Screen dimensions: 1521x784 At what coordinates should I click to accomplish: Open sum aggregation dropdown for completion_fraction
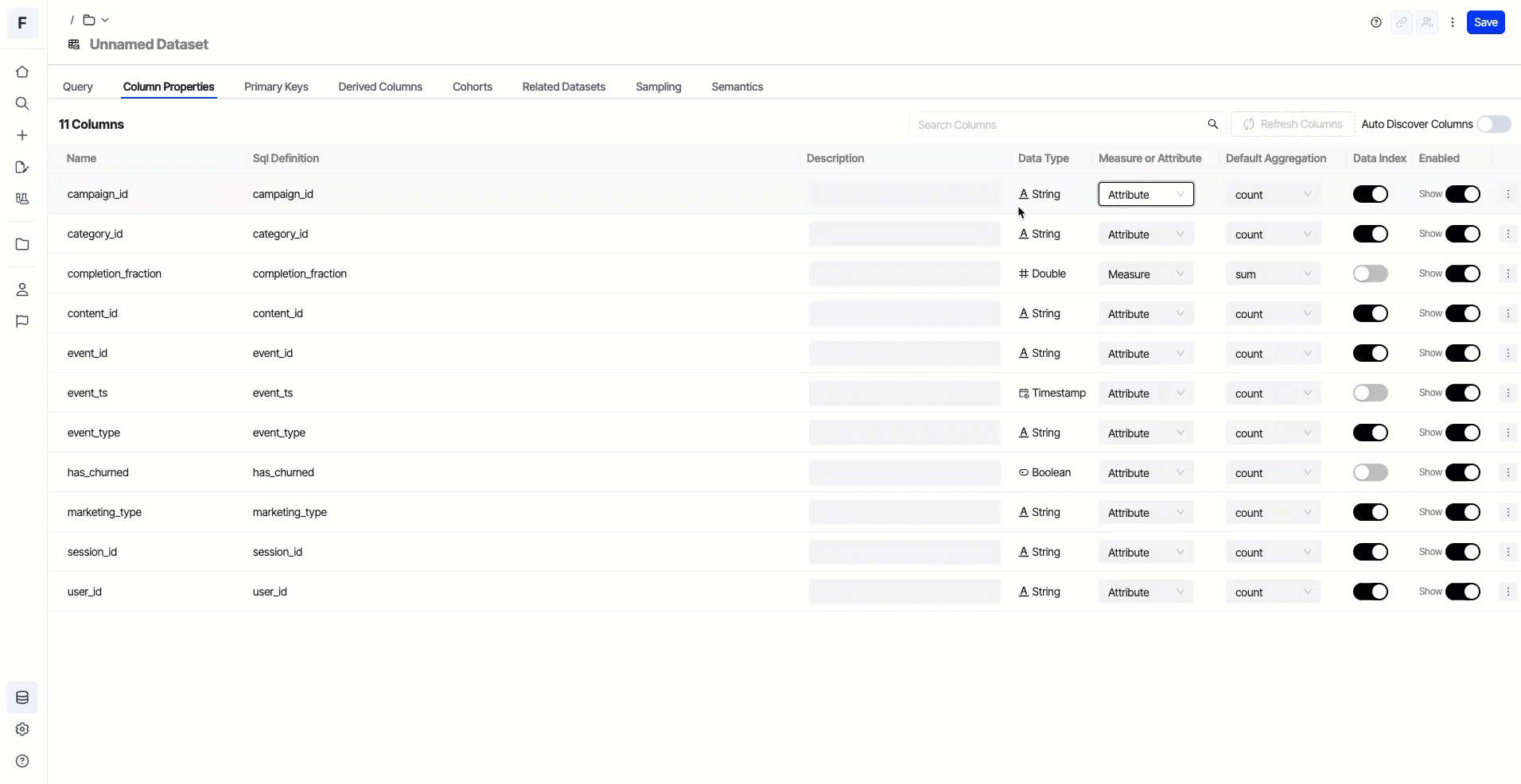1274,274
